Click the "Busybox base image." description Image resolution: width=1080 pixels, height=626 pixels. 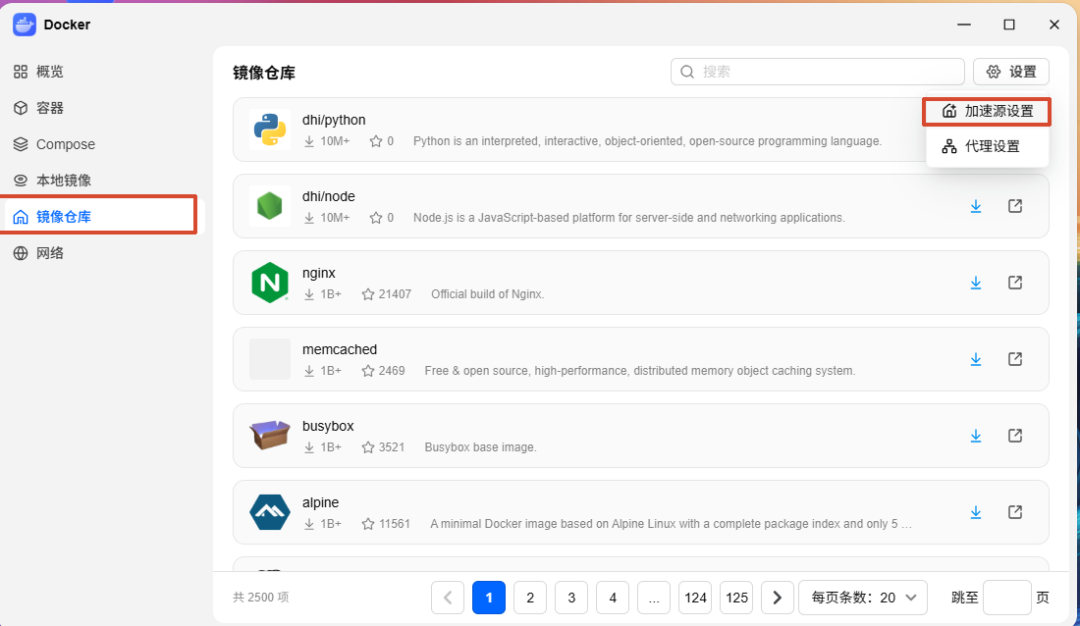coord(480,447)
